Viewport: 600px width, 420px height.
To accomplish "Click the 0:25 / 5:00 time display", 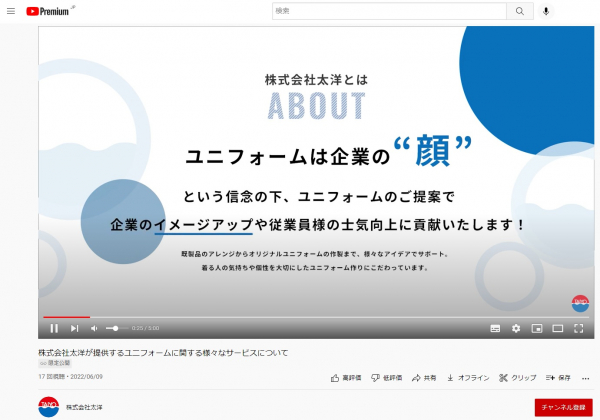I will [145, 328].
